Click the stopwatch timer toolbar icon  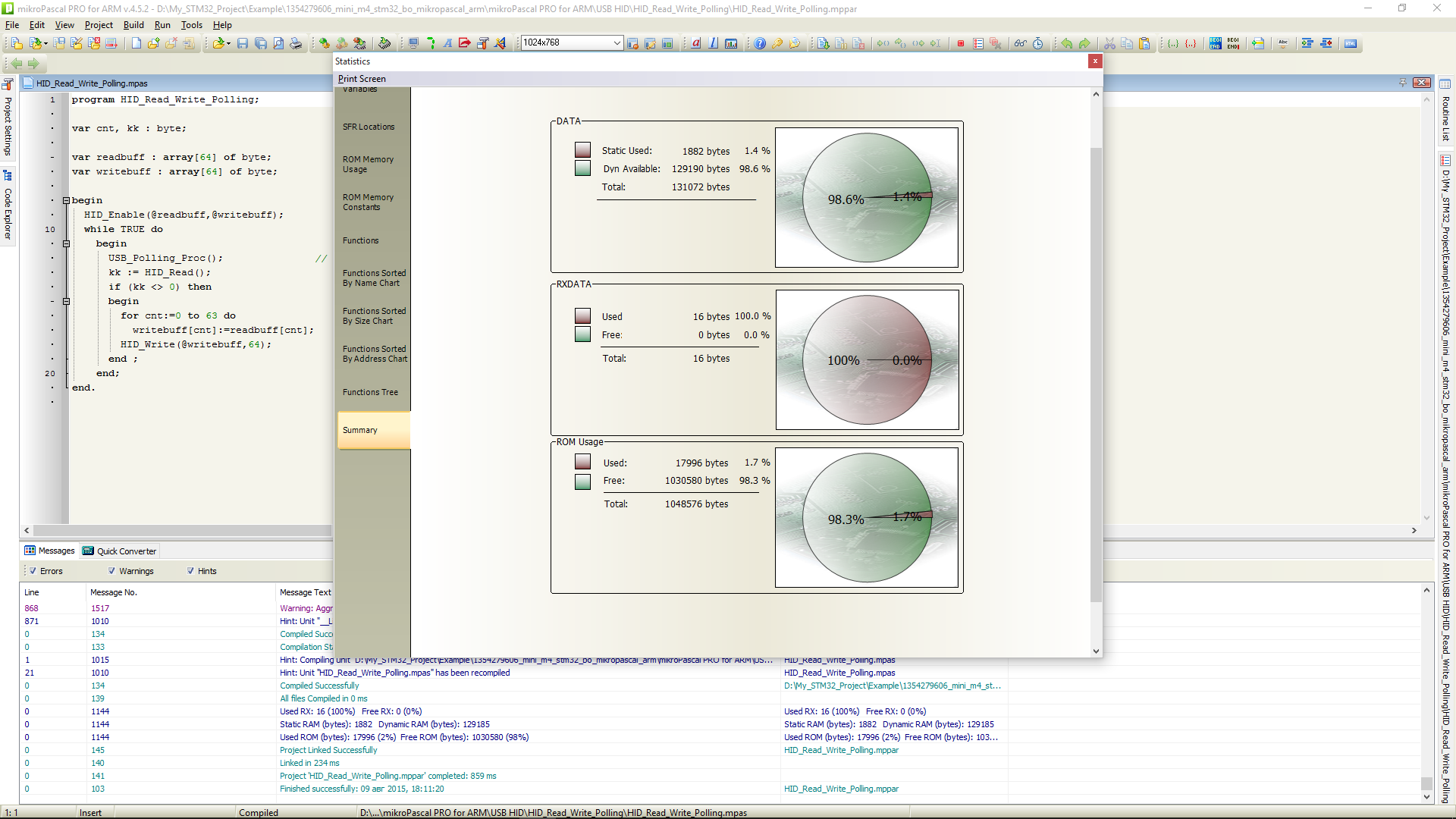1038,43
